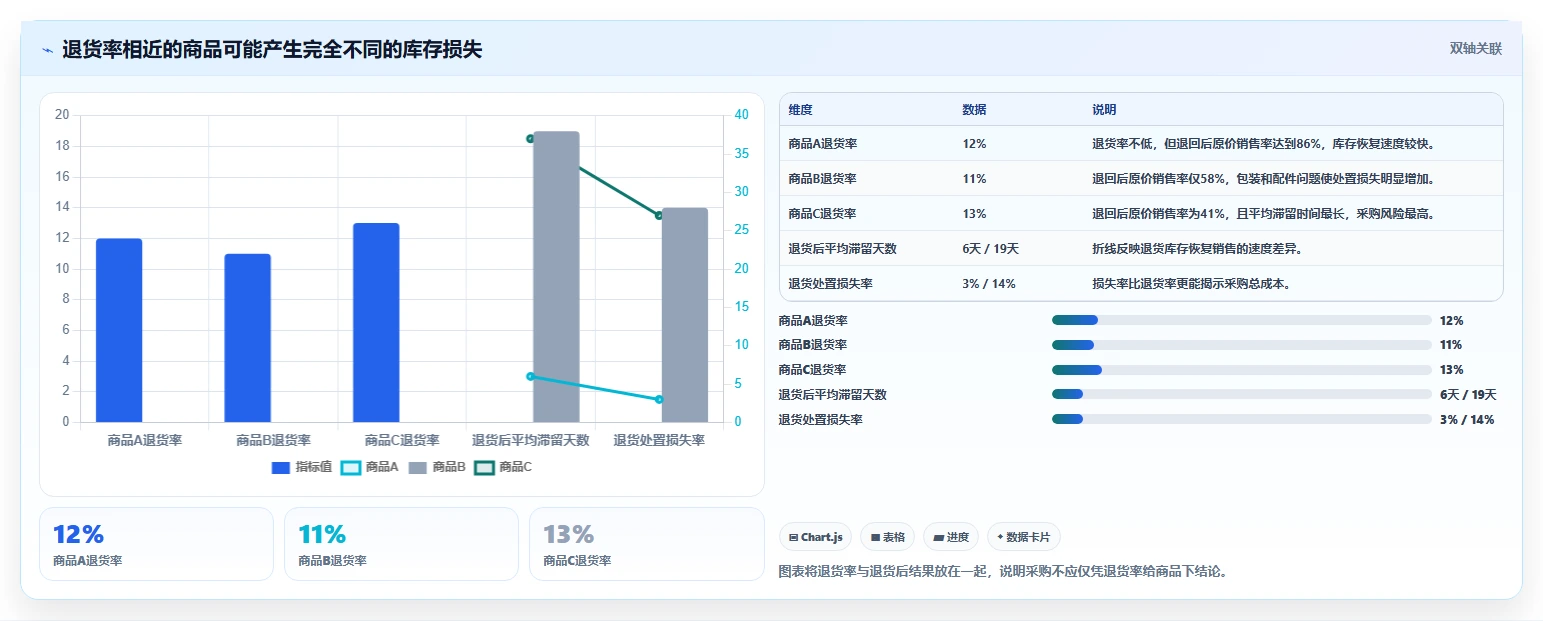Open the 11% 商品B退货率 card

pyautogui.click(x=401, y=544)
